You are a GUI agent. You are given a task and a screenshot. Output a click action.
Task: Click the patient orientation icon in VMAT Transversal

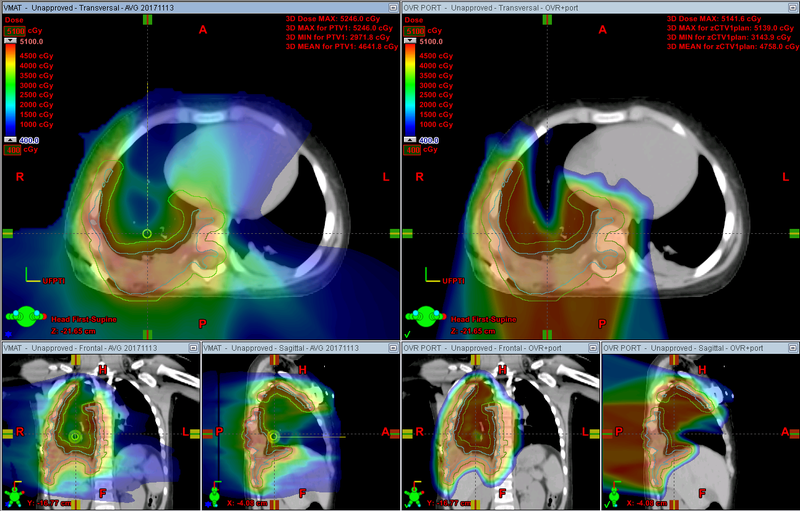click(26, 317)
